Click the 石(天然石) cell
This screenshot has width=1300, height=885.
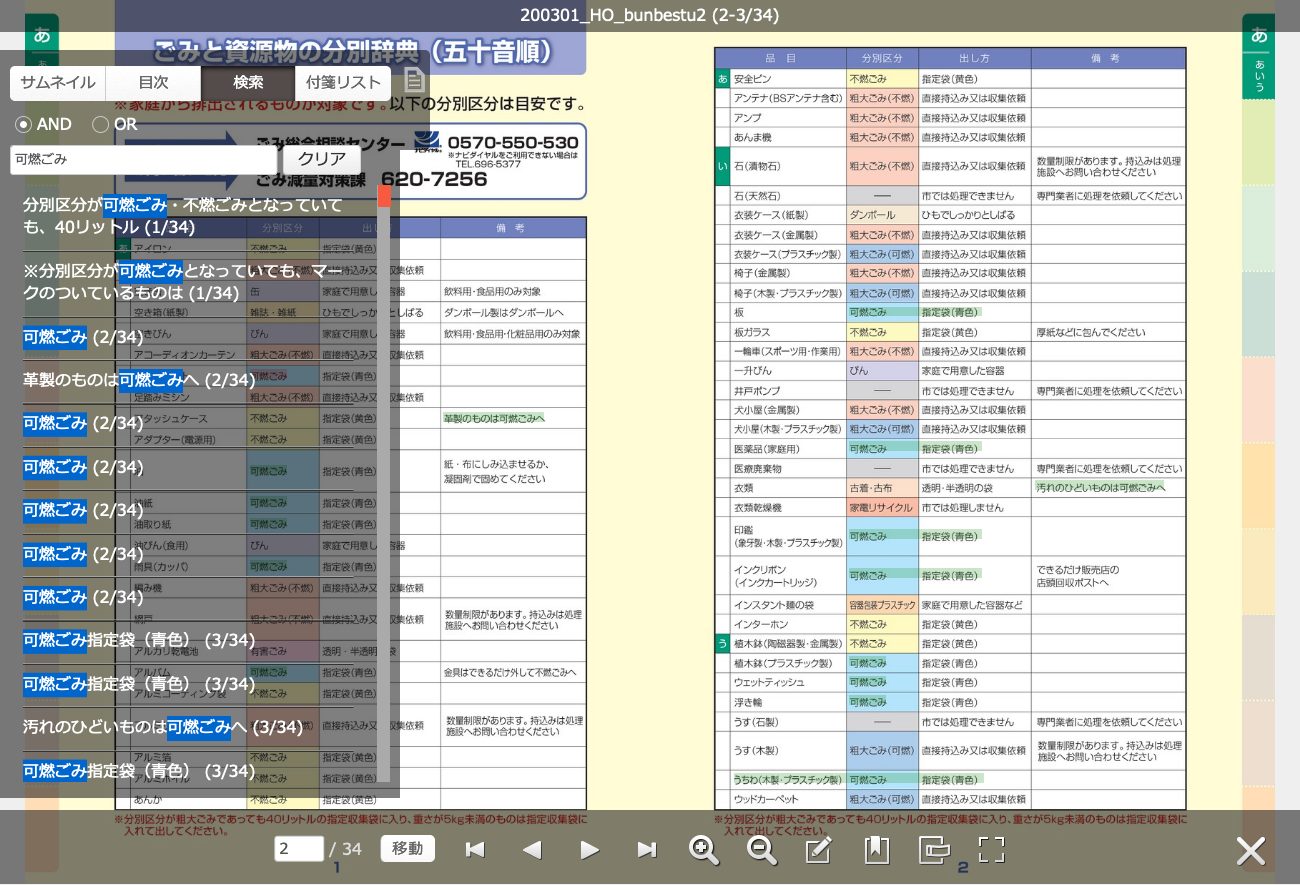tap(788, 196)
